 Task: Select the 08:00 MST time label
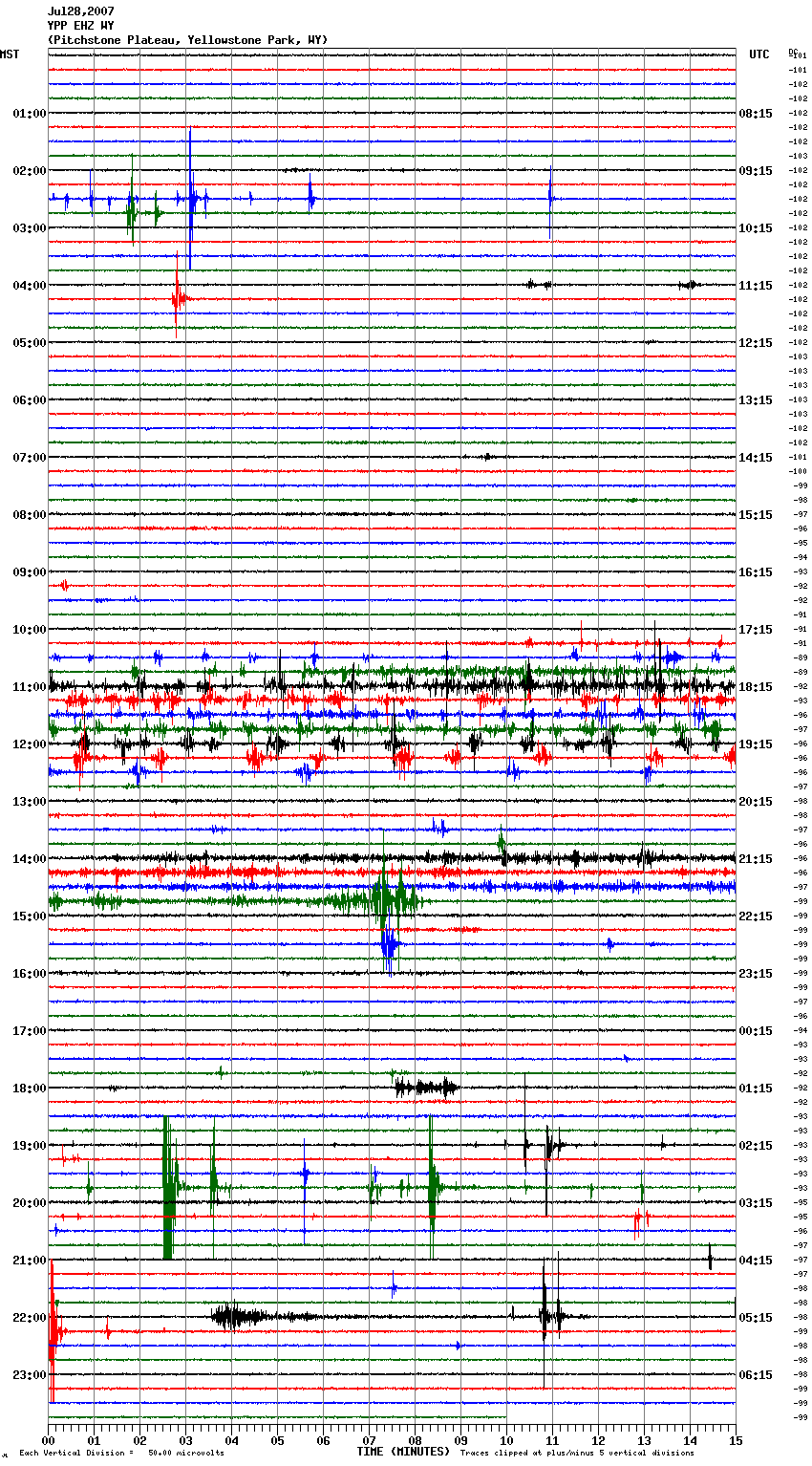click(x=30, y=515)
